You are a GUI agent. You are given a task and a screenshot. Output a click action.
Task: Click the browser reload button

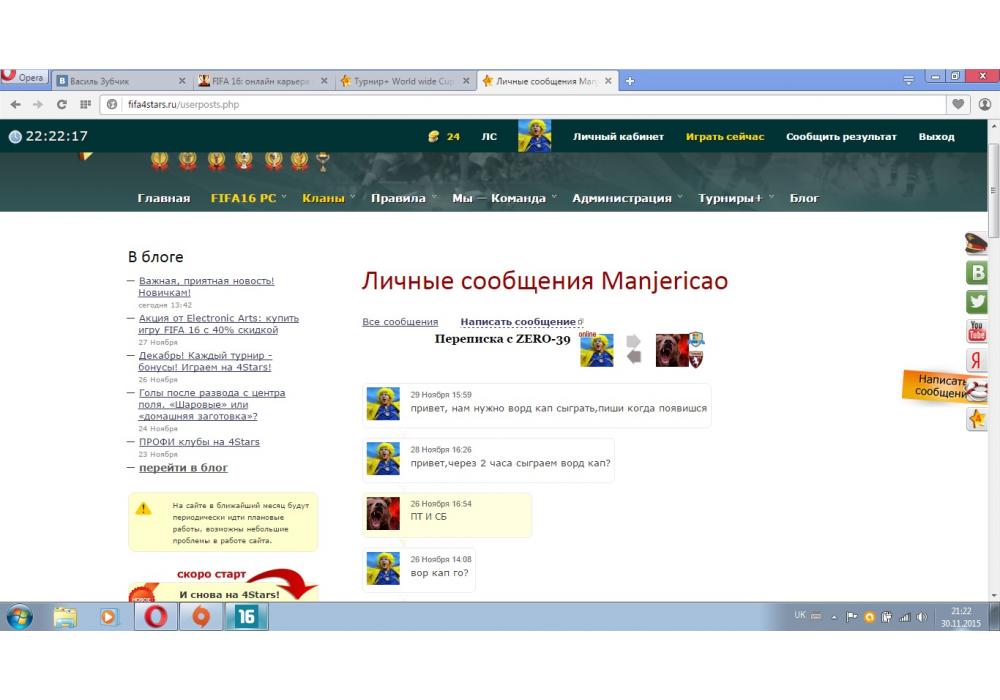pyautogui.click(x=61, y=104)
